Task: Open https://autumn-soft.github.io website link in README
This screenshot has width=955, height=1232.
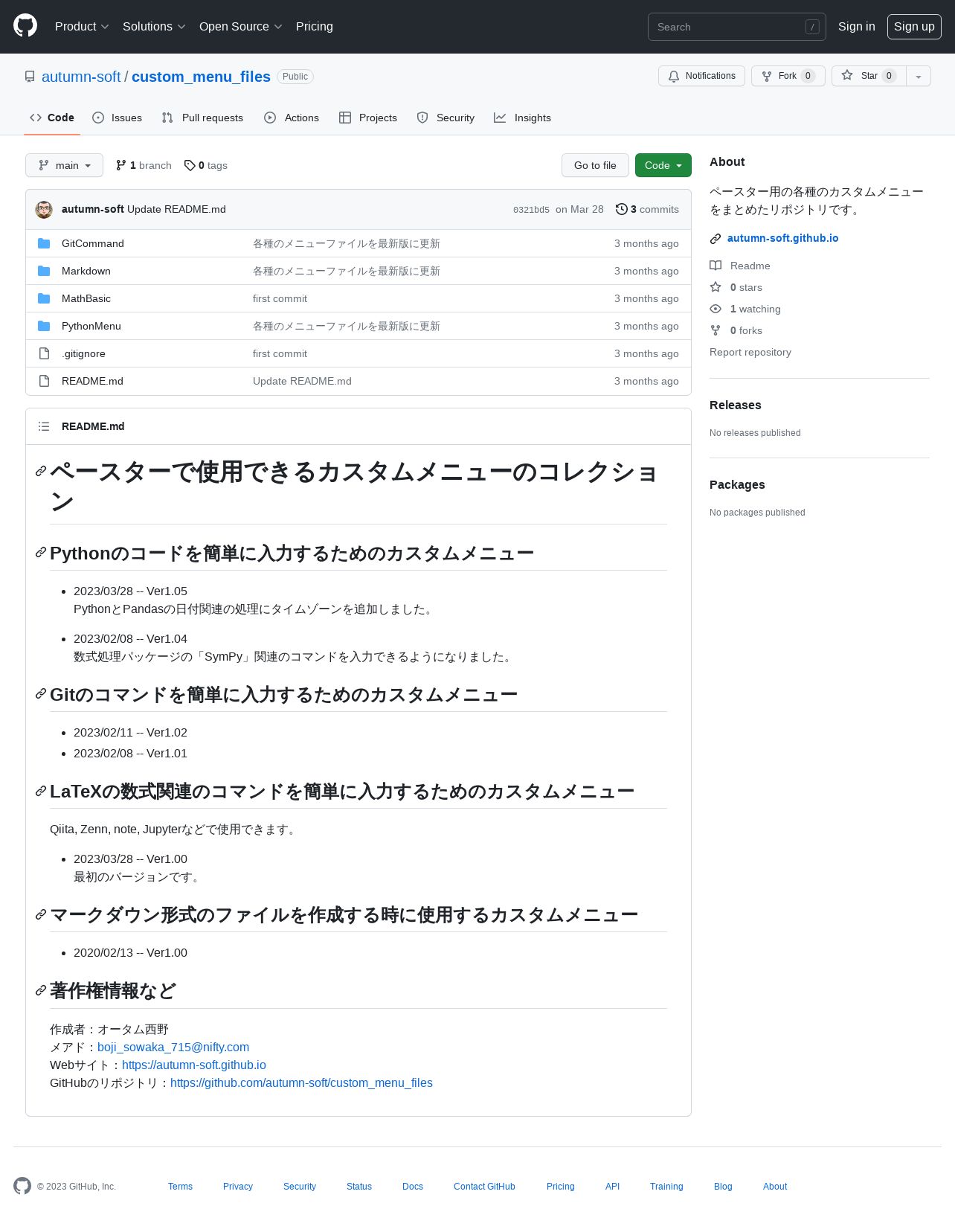Action: pyautogui.click(x=194, y=1065)
